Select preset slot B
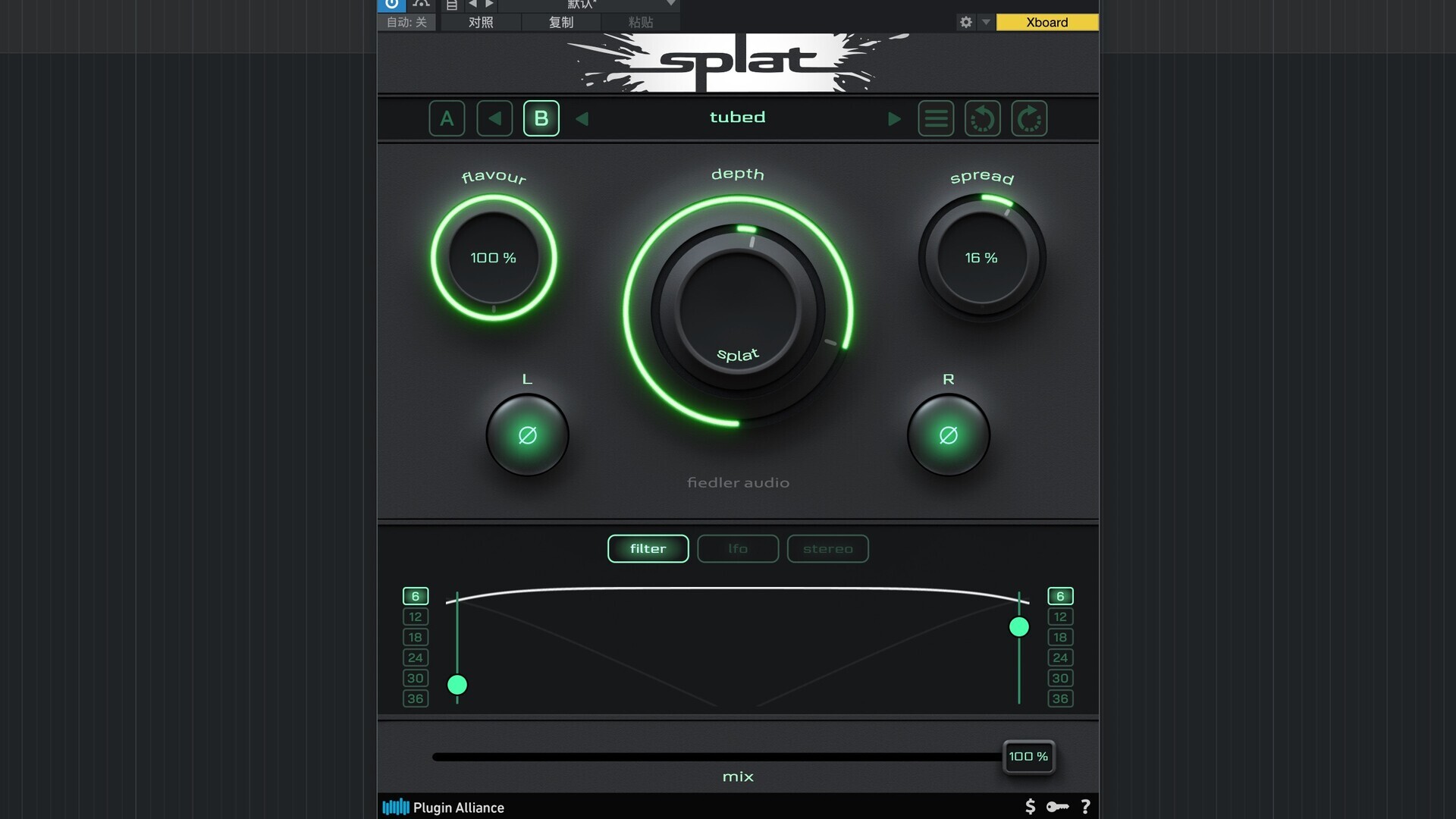 coord(541,118)
